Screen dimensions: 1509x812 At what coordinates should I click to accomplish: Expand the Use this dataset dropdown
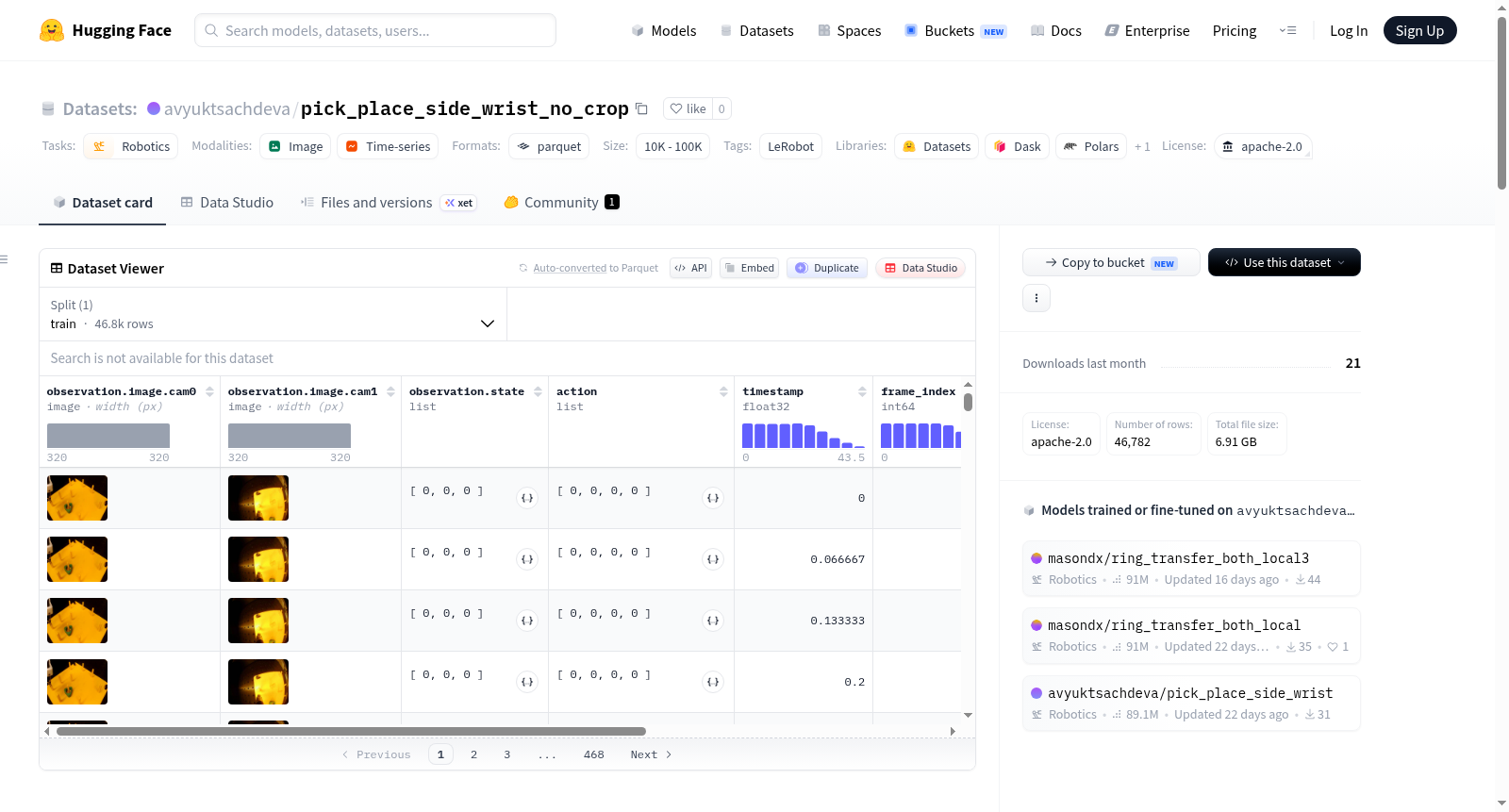point(1284,262)
